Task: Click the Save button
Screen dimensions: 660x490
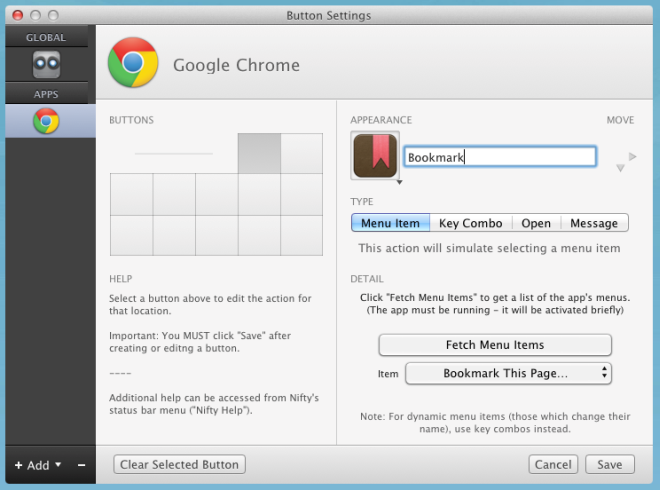Action: click(x=610, y=464)
